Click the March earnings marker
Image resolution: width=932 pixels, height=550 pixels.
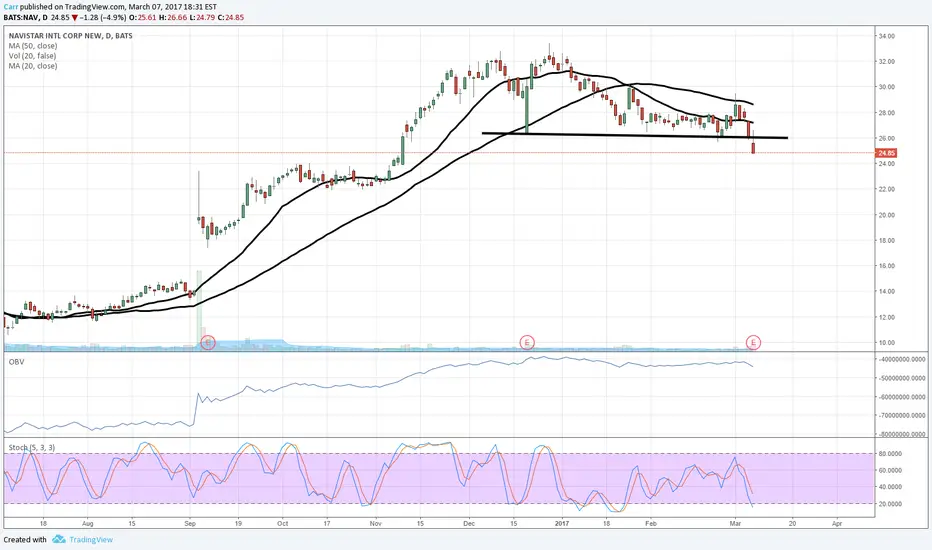(x=754, y=342)
